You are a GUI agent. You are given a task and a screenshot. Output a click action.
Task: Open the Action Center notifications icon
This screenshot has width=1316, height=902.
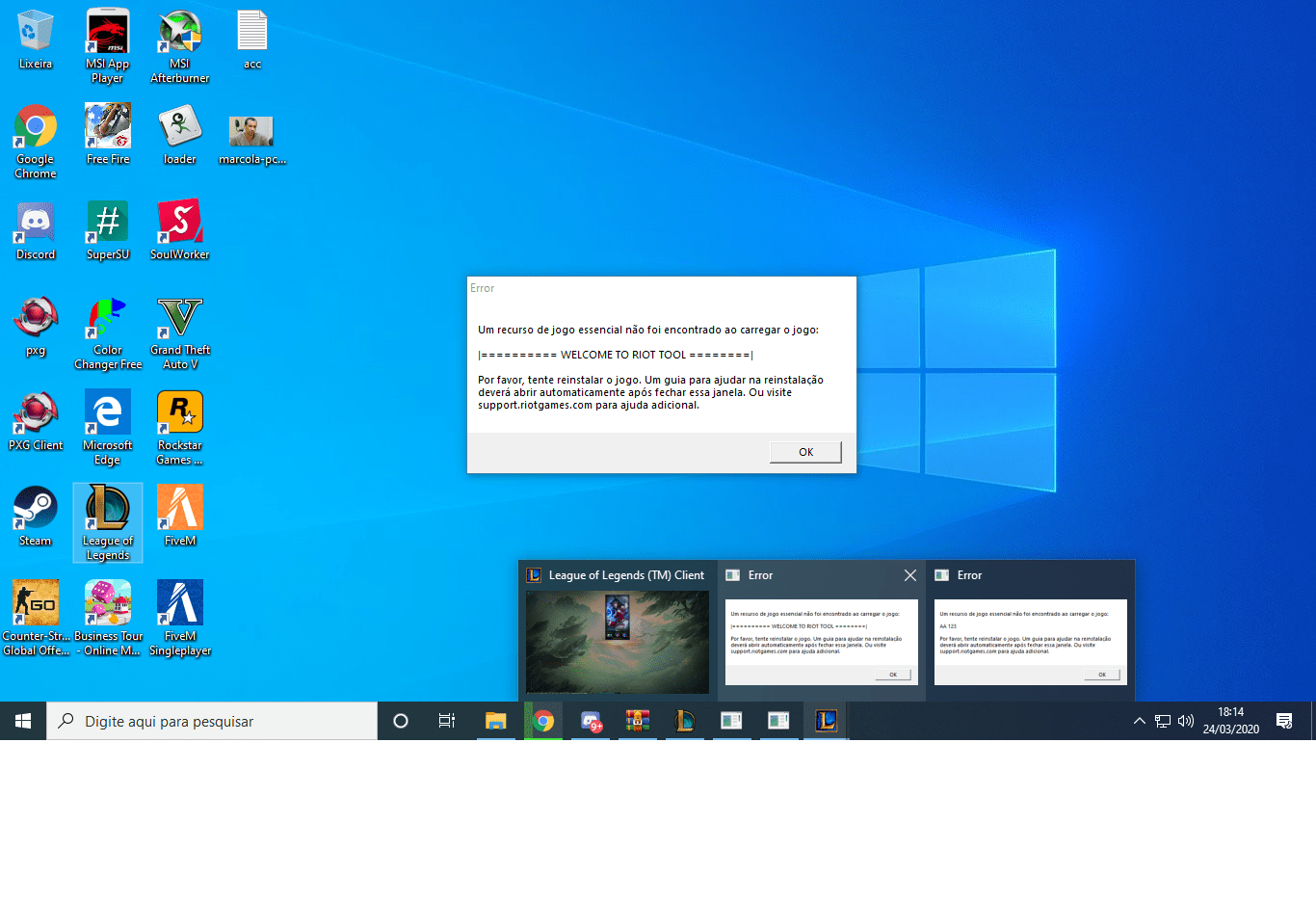pyautogui.click(x=1284, y=721)
